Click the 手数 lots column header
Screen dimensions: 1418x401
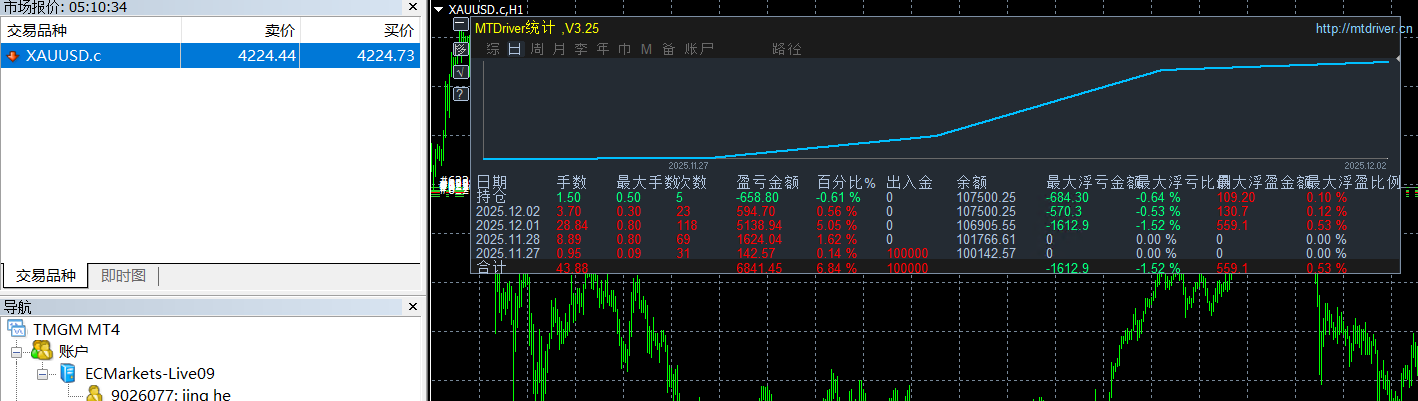(571, 182)
